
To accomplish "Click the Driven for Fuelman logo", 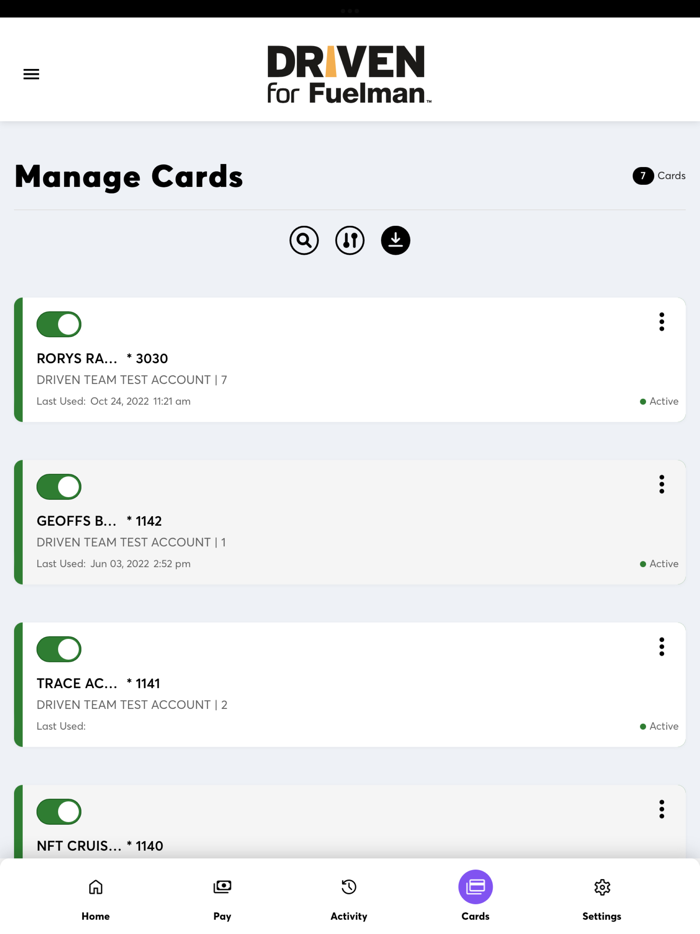I will tap(349, 74).
